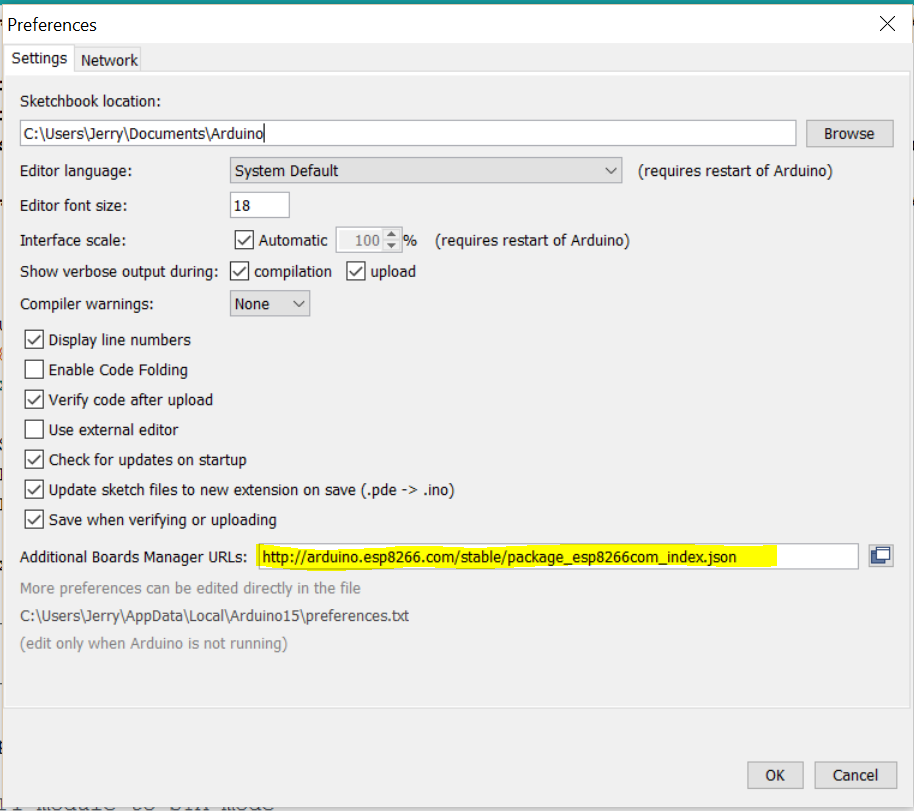Uncheck Display line numbers
914x811 pixels.
(x=34, y=339)
